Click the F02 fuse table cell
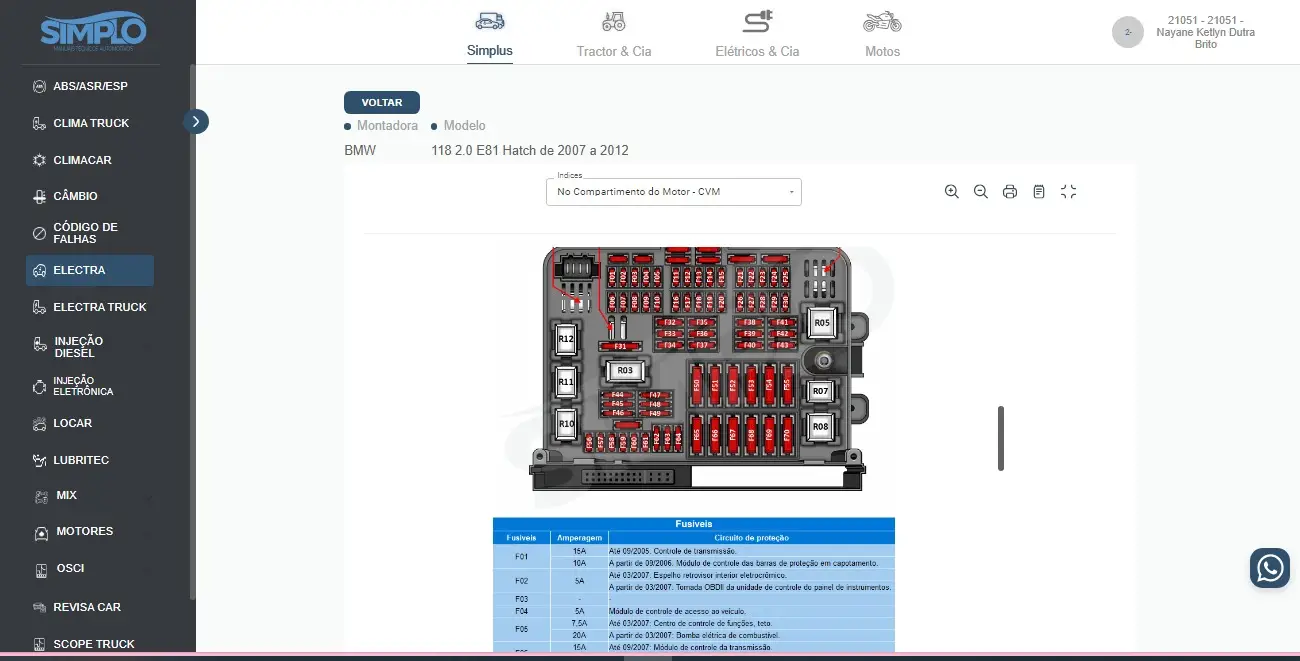 coord(522,581)
